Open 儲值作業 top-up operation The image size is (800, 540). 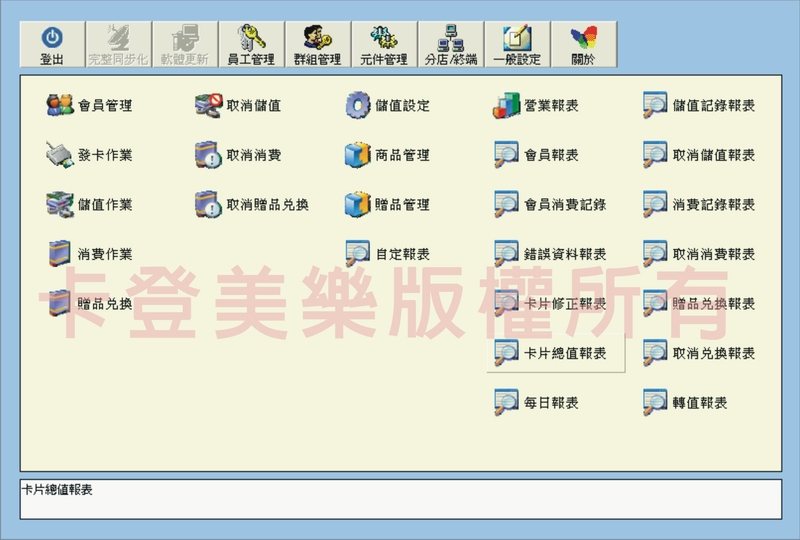(x=89, y=205)
